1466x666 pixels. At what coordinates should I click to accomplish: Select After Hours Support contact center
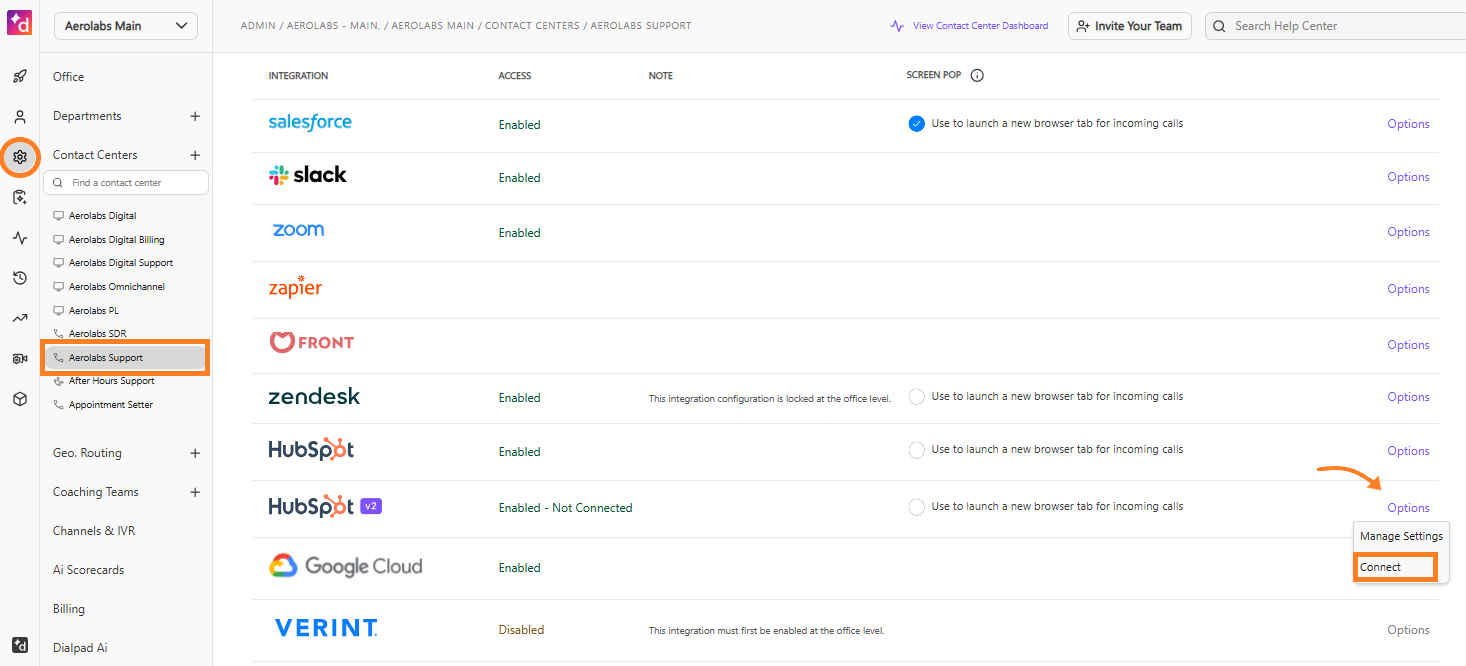click(x=111, y=381)
